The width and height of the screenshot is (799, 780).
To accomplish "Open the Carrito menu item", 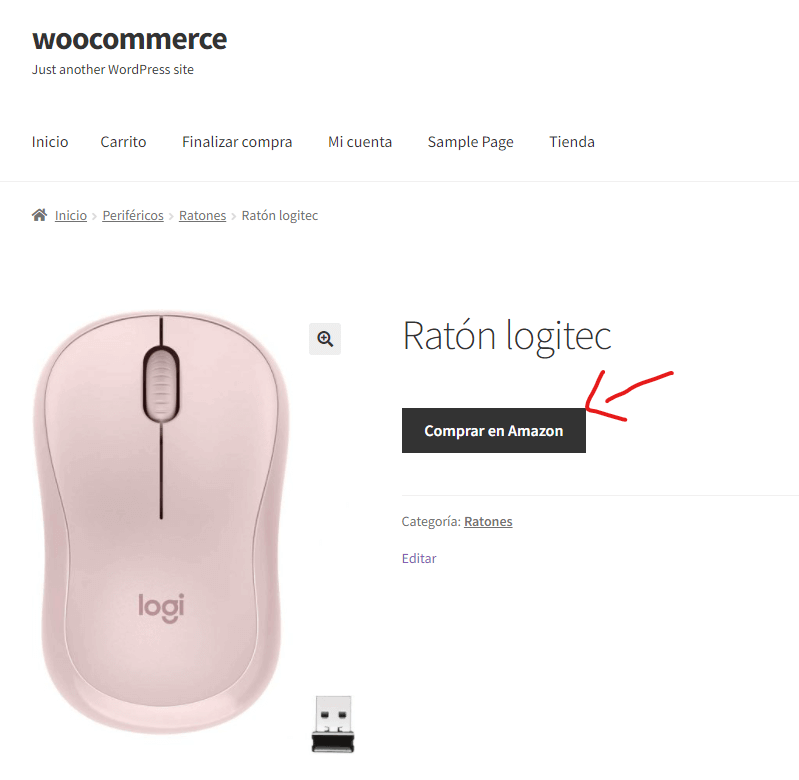I will (123, 142).
